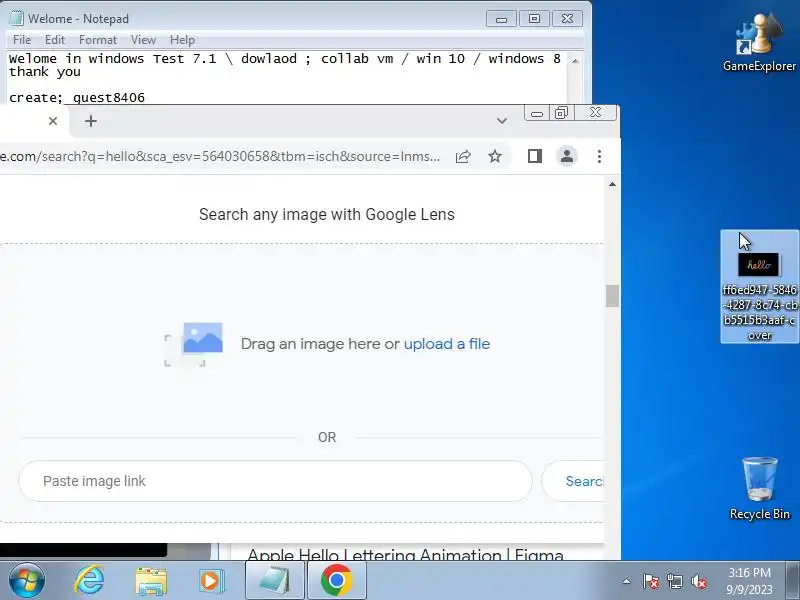
Task: Click the Notepad text line 'thank you'
Action: (x=45, y=72)
